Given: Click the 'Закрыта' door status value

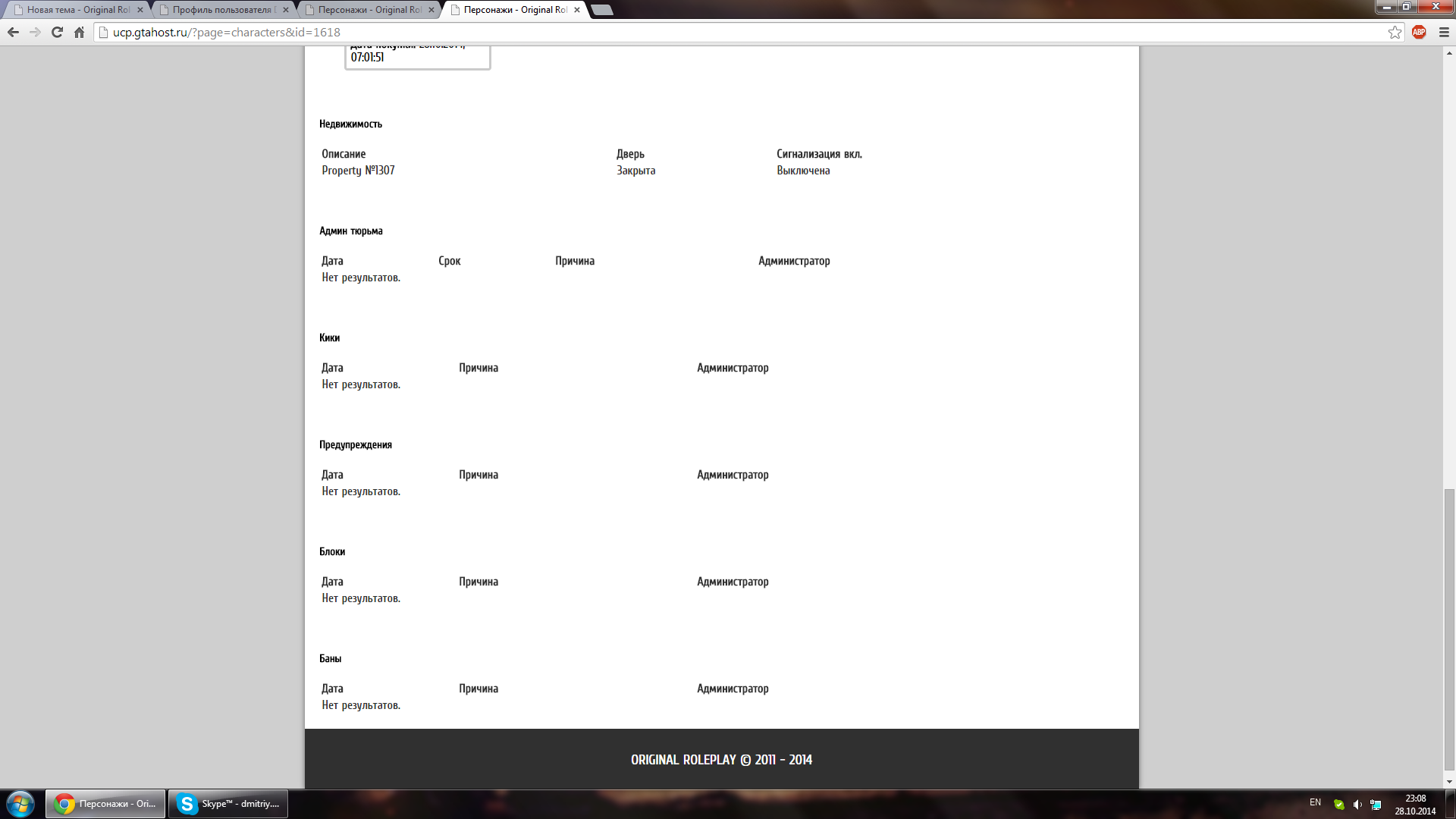Looking at the screenshot, I should [x=635, y=171].
